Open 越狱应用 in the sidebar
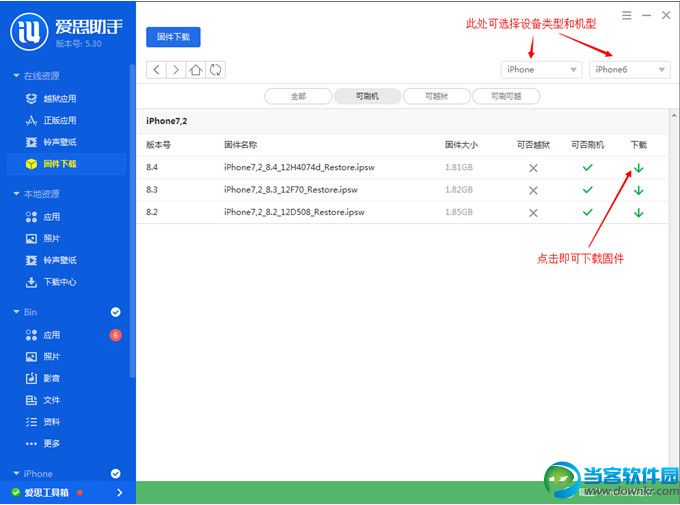 (x=59, y=98)
